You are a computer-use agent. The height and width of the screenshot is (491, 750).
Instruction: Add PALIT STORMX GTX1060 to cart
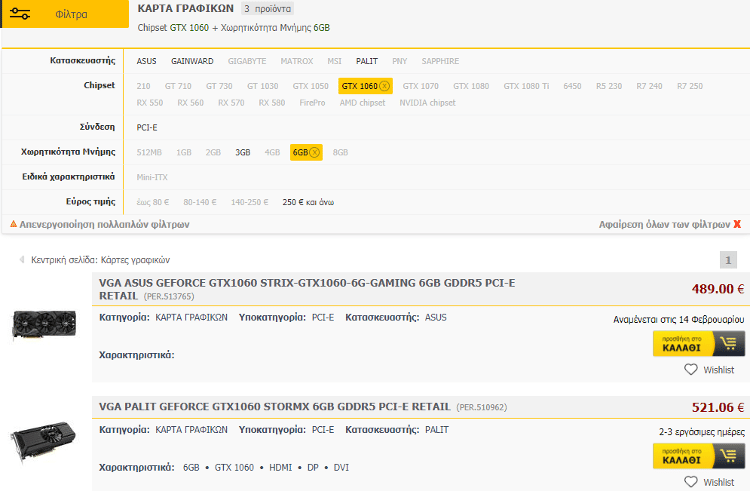(x=699, y=456)
